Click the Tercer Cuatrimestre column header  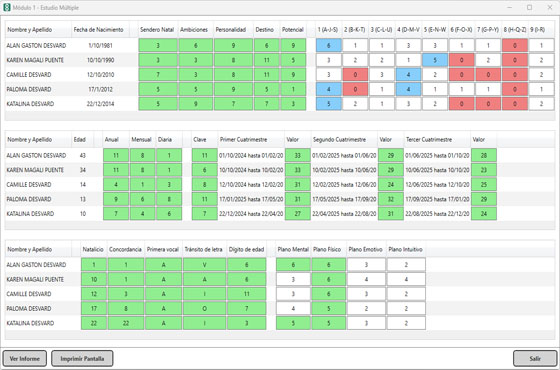tap(437, 140)
